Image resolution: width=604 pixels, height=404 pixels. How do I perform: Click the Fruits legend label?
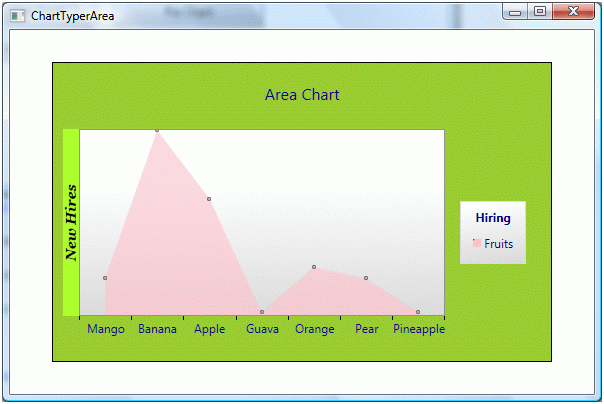click(499, 244)
